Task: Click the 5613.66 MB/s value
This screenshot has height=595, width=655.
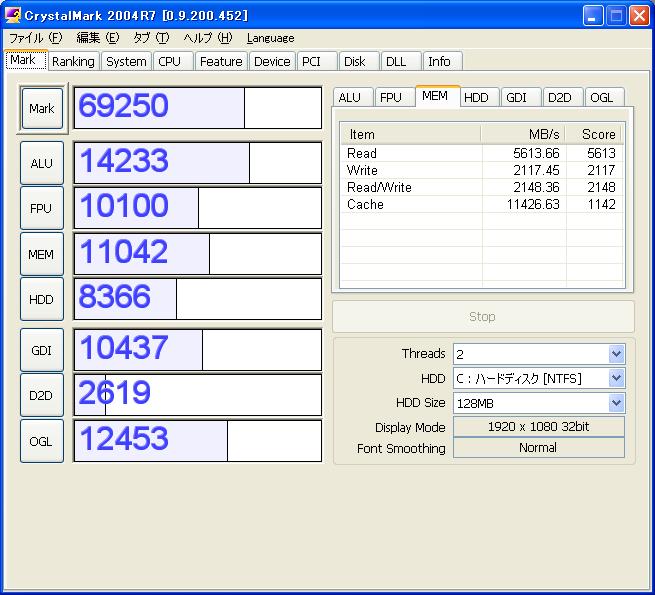Action: 536,153
